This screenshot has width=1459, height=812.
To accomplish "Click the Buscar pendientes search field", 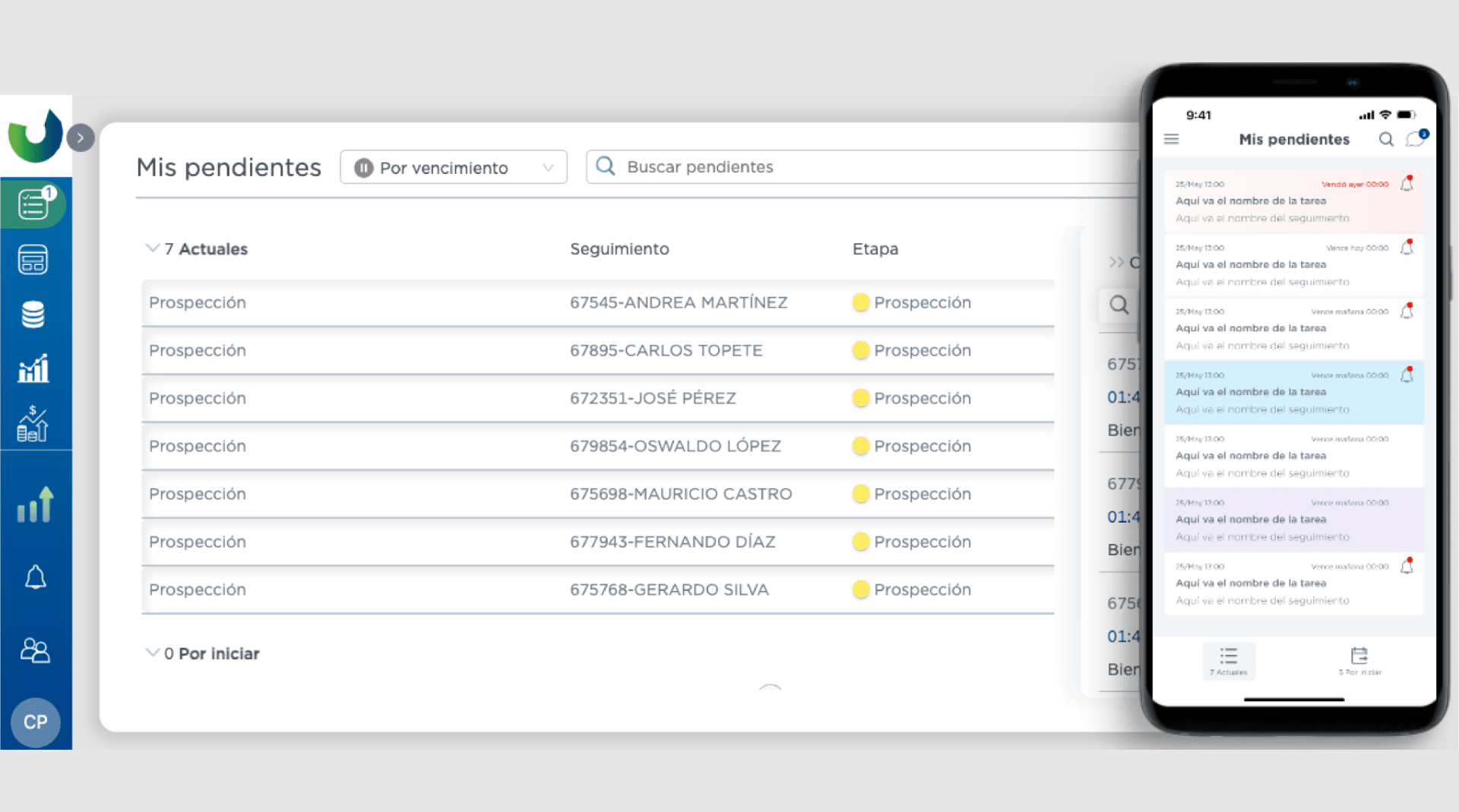I will coord(859,167).
